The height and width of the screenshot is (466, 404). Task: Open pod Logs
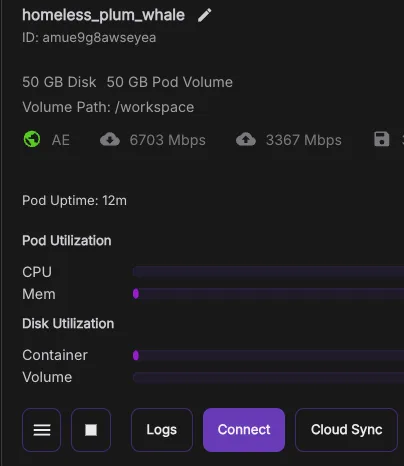coord(162,430)
